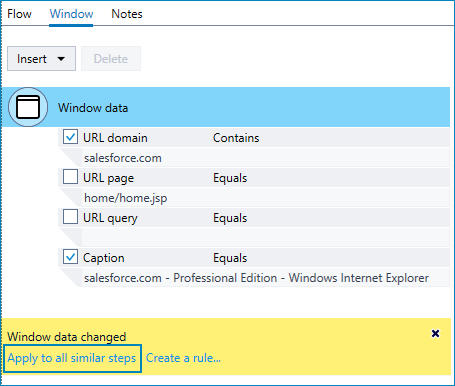455x386 pixels.
Task: Change the Contains operator for URL domain
Action: [236, 138]
